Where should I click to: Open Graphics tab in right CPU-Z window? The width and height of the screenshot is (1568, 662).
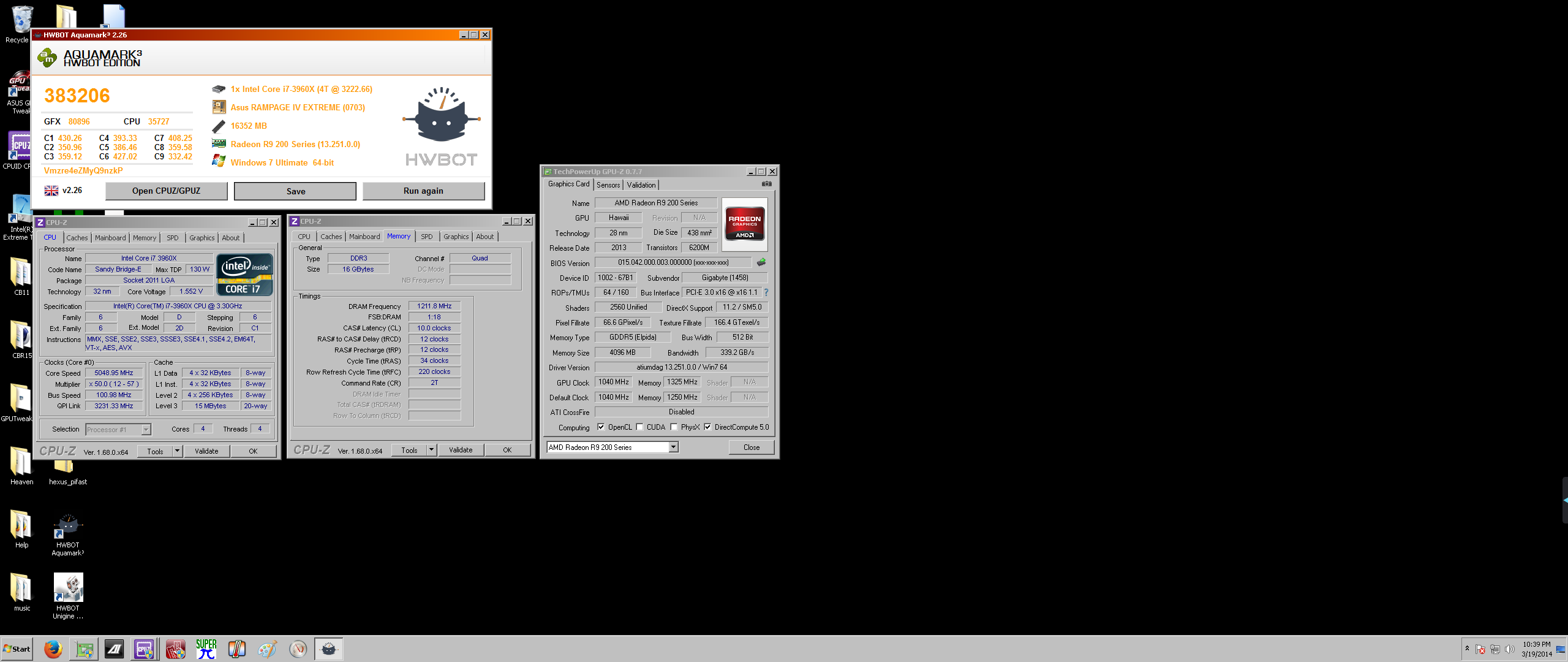[456, 237]
